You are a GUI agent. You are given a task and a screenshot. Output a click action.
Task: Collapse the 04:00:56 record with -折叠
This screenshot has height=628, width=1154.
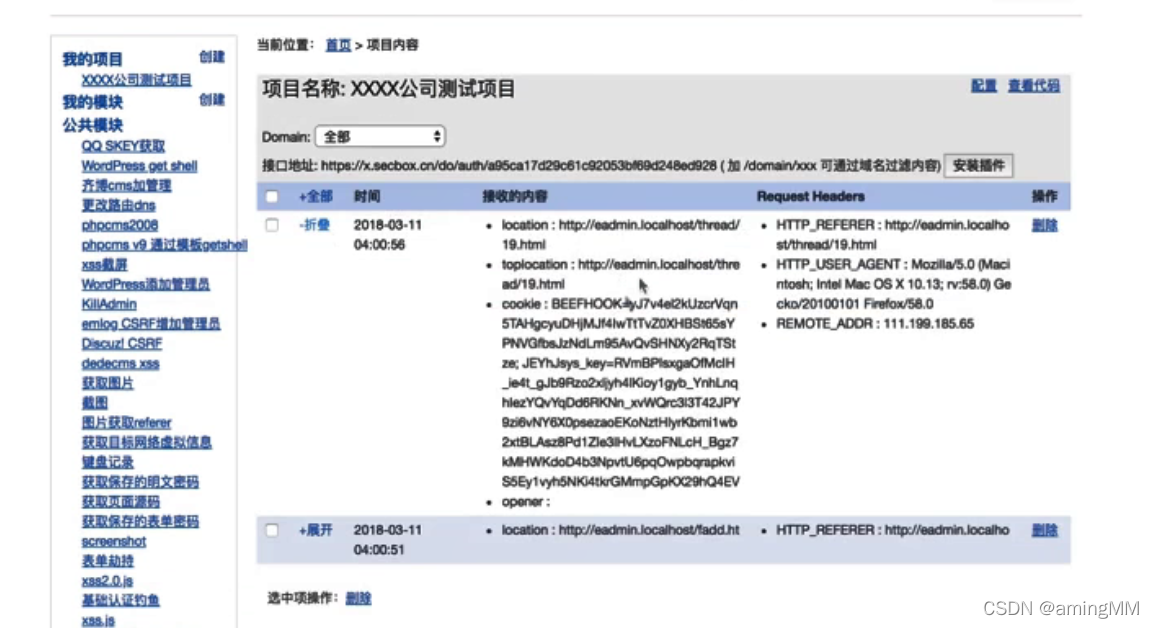pos(315,225)
